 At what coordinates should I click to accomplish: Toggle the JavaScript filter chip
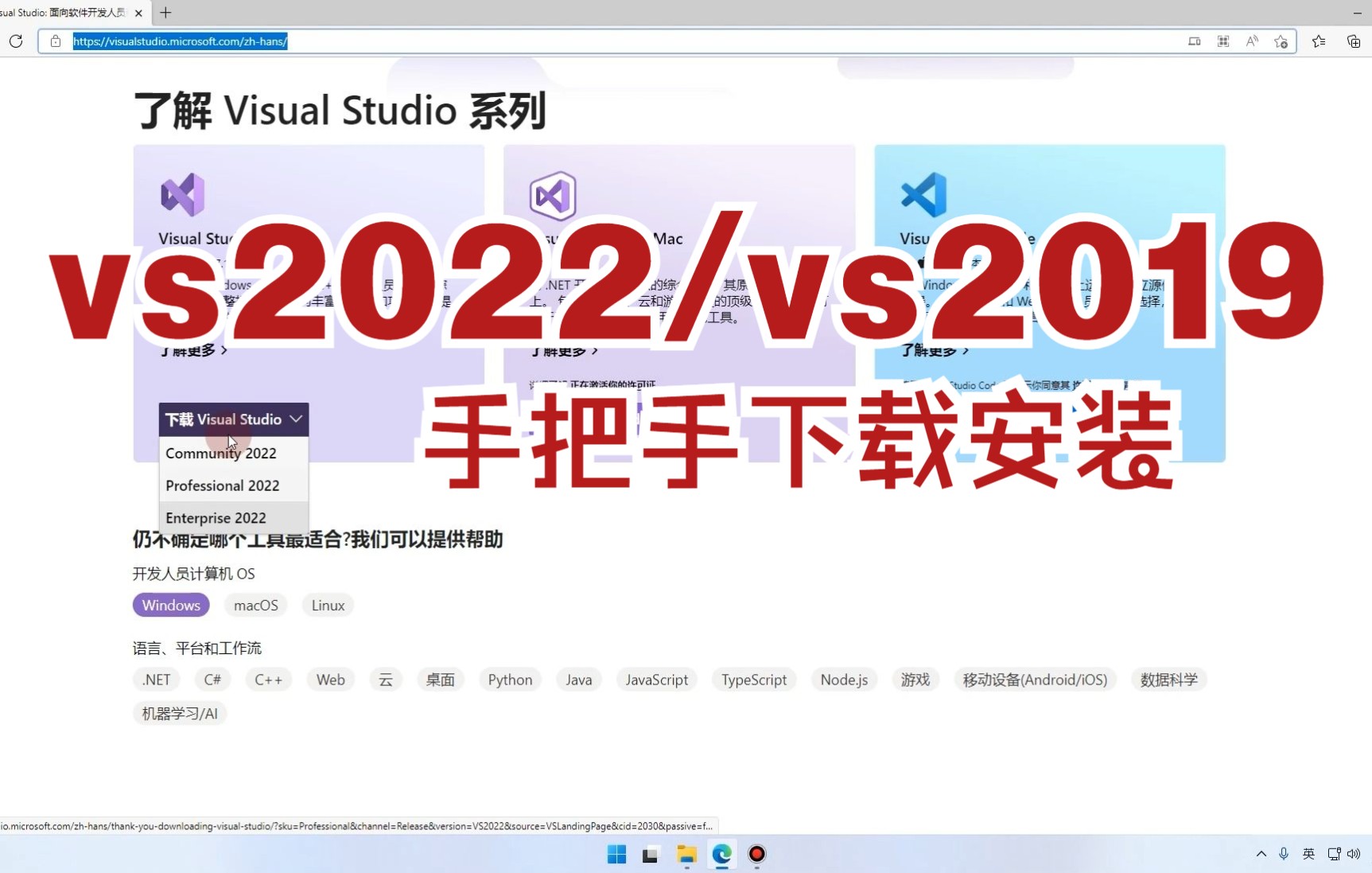(x=657, y=680)
